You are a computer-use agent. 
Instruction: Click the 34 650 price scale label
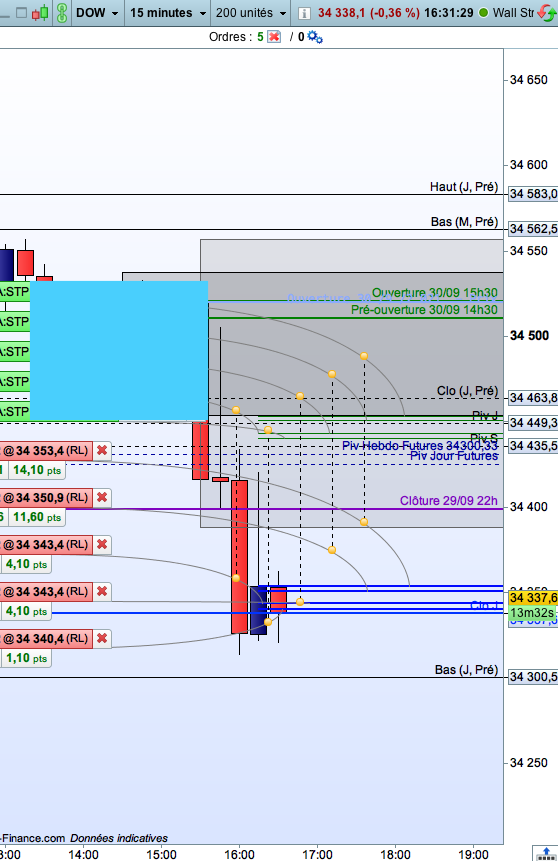pyautogui.click(x=528, y=80)
